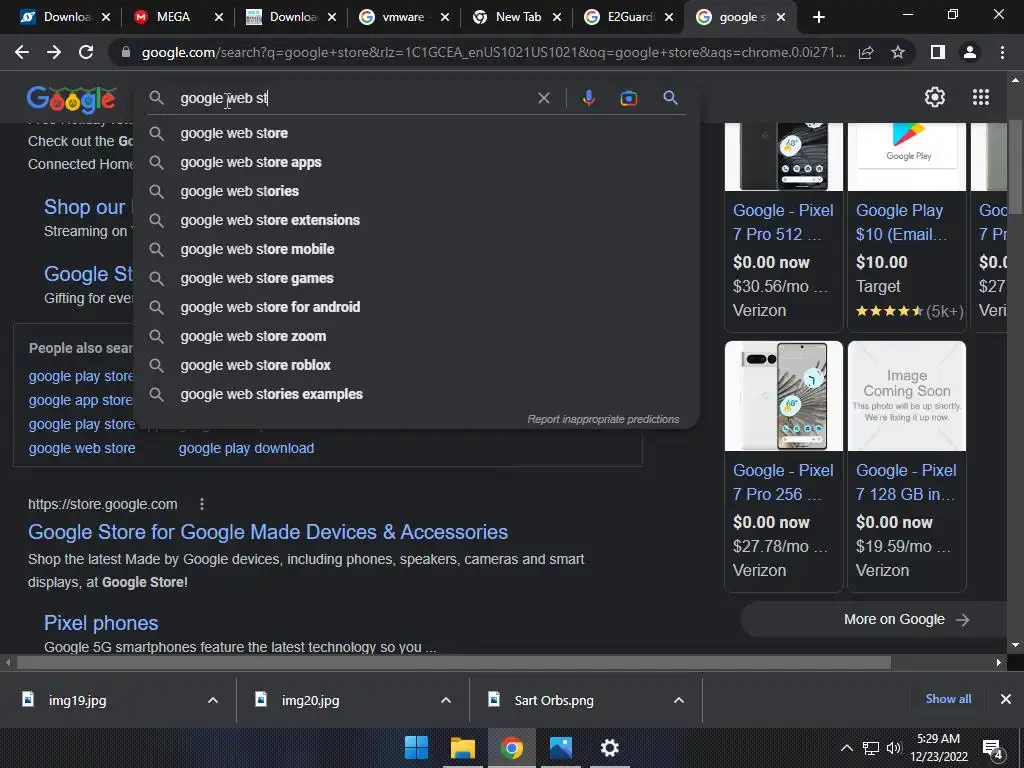Select suggestion 'google web store zoom'
The width and height of the screenshot is (1024, 768).
417,336
